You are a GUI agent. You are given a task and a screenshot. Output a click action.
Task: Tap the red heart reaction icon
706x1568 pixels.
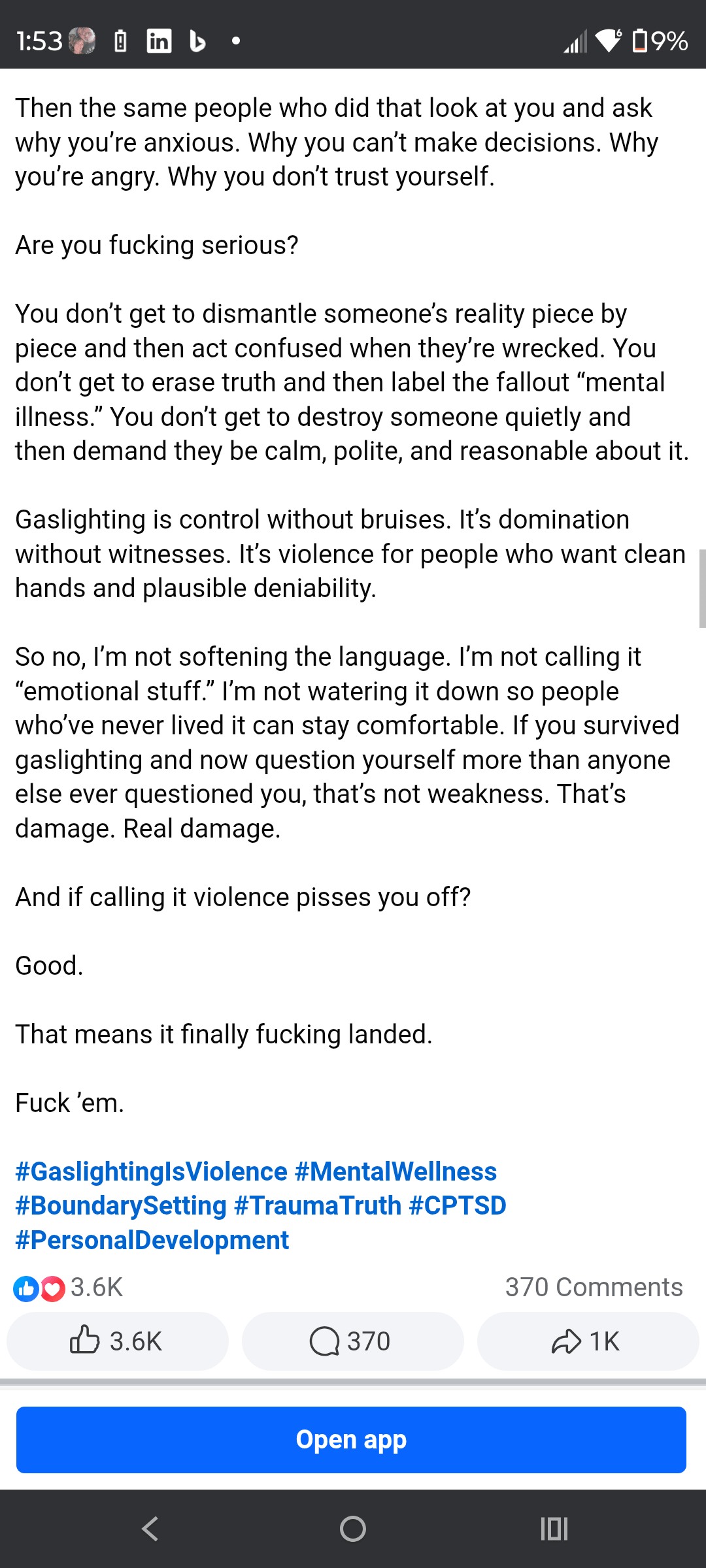pos(53,1288)
